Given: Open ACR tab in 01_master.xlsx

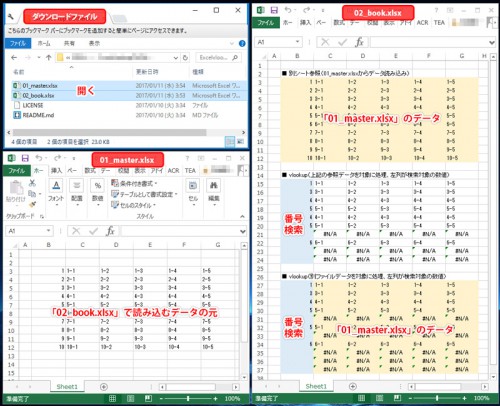Looking at the screenshot, I should pyautogui.click(x=173, y=171).
